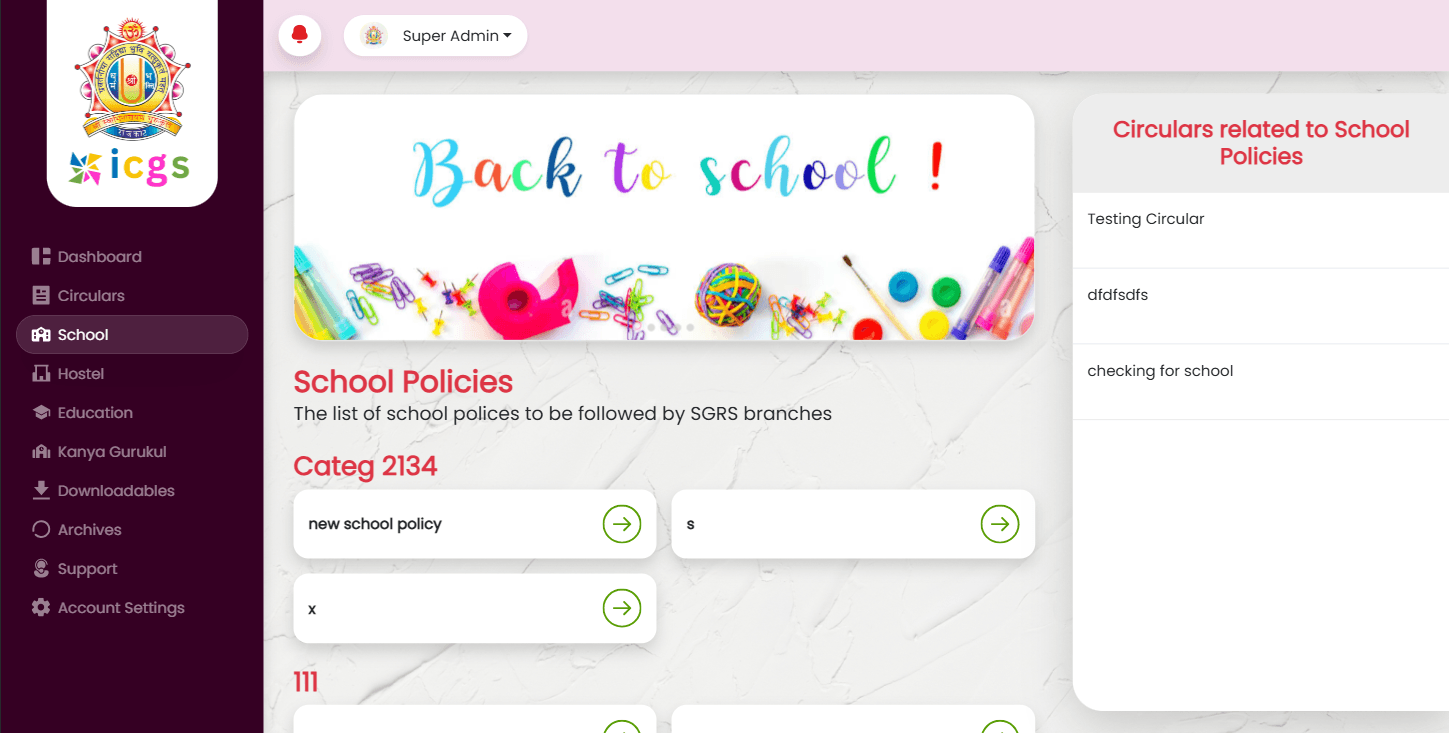Screen dimensions: 1449x733
Task: Open the arrow on policy 'x' card
Action: click(622, 608)
